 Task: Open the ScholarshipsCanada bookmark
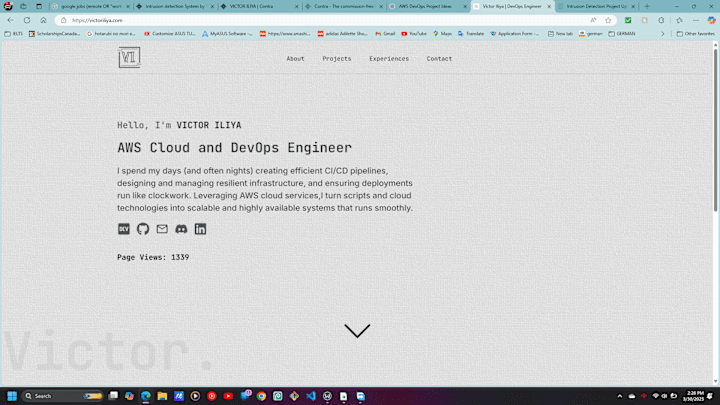[x=54, y=34]
